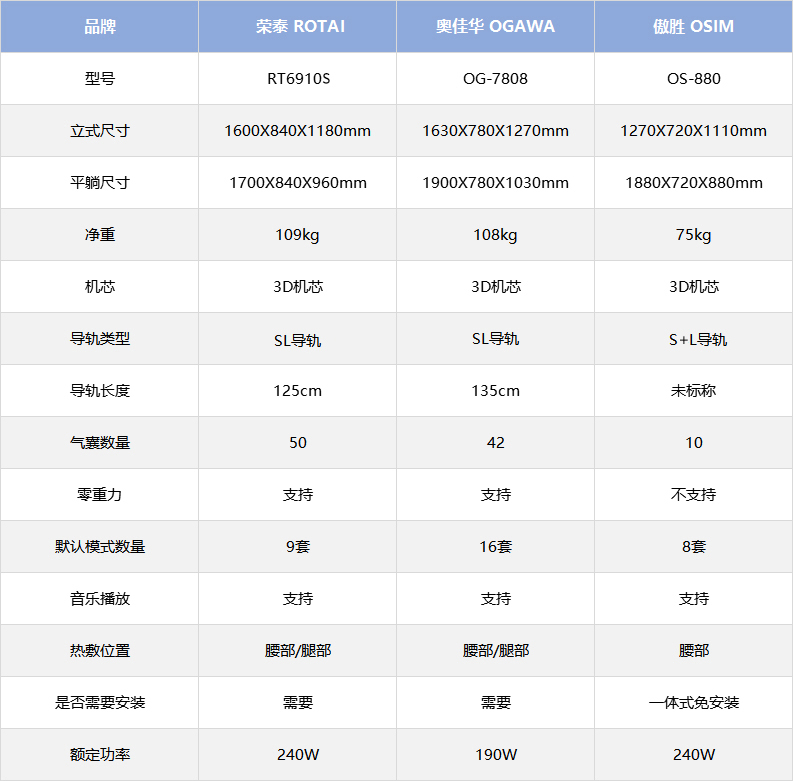Select 240W in the ROTAI column

pos(297,755)
